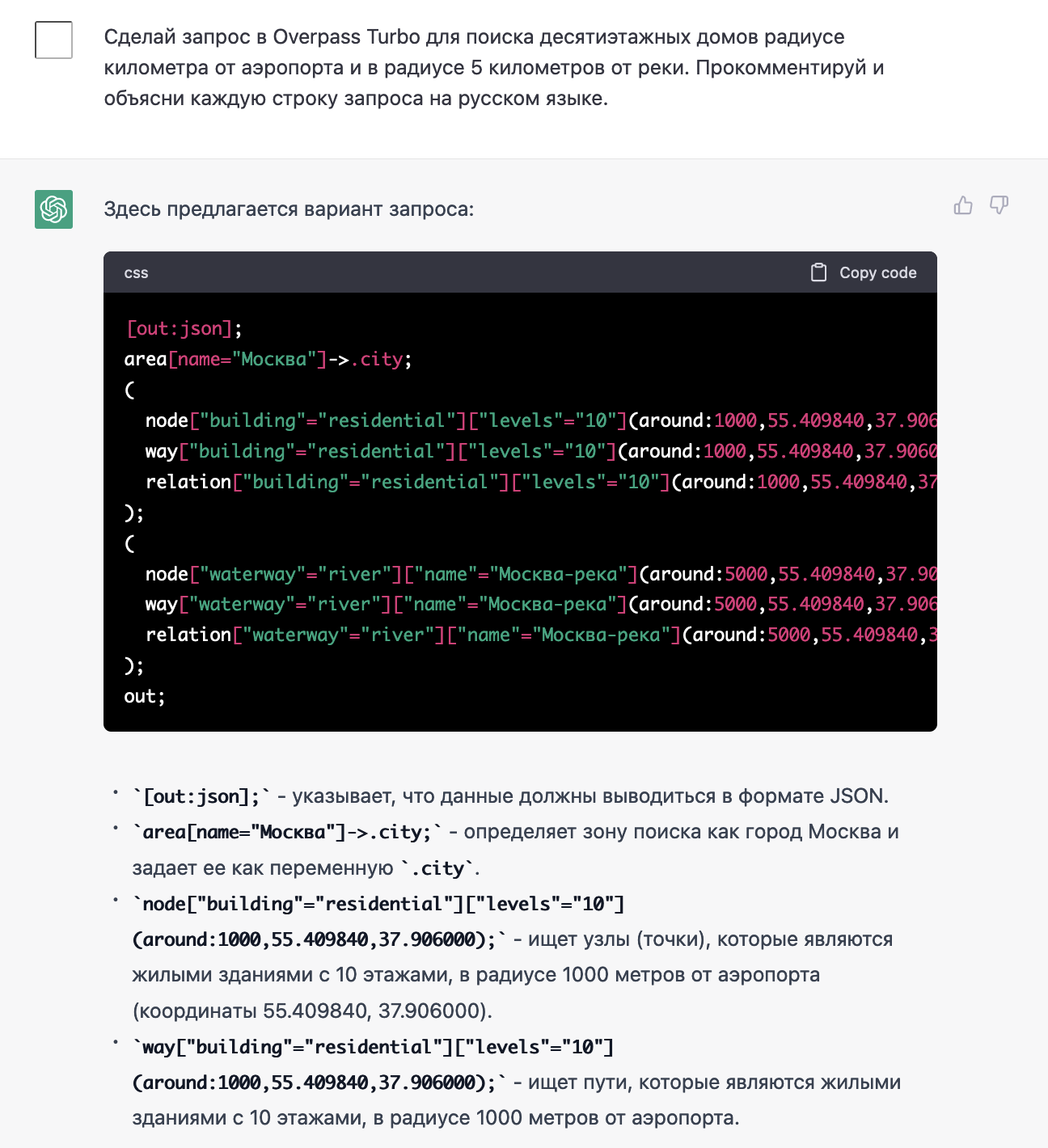Click the bullet explaining JSON output format

(510, 796)
